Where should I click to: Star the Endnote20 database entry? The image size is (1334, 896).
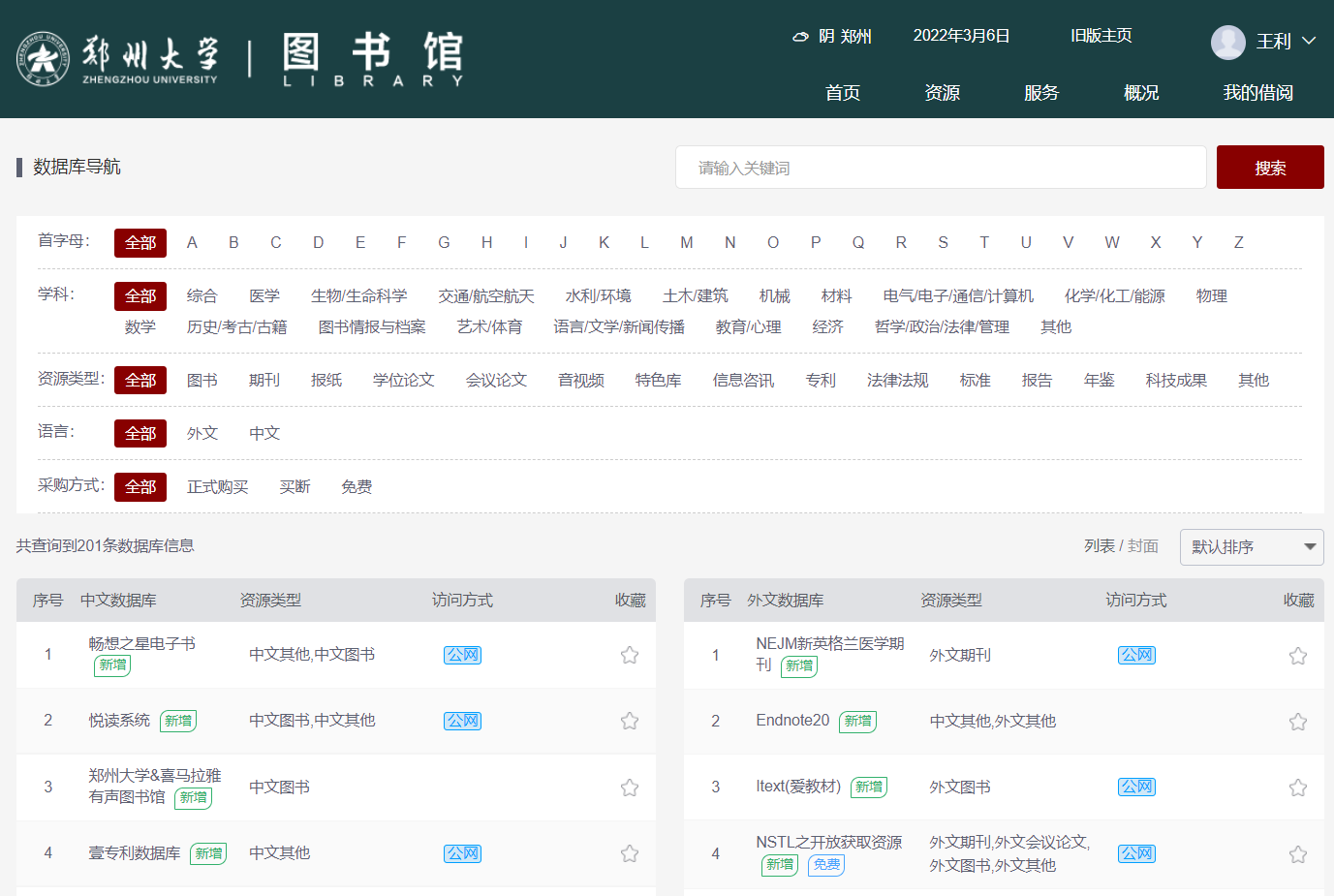tap(1298, 722)
